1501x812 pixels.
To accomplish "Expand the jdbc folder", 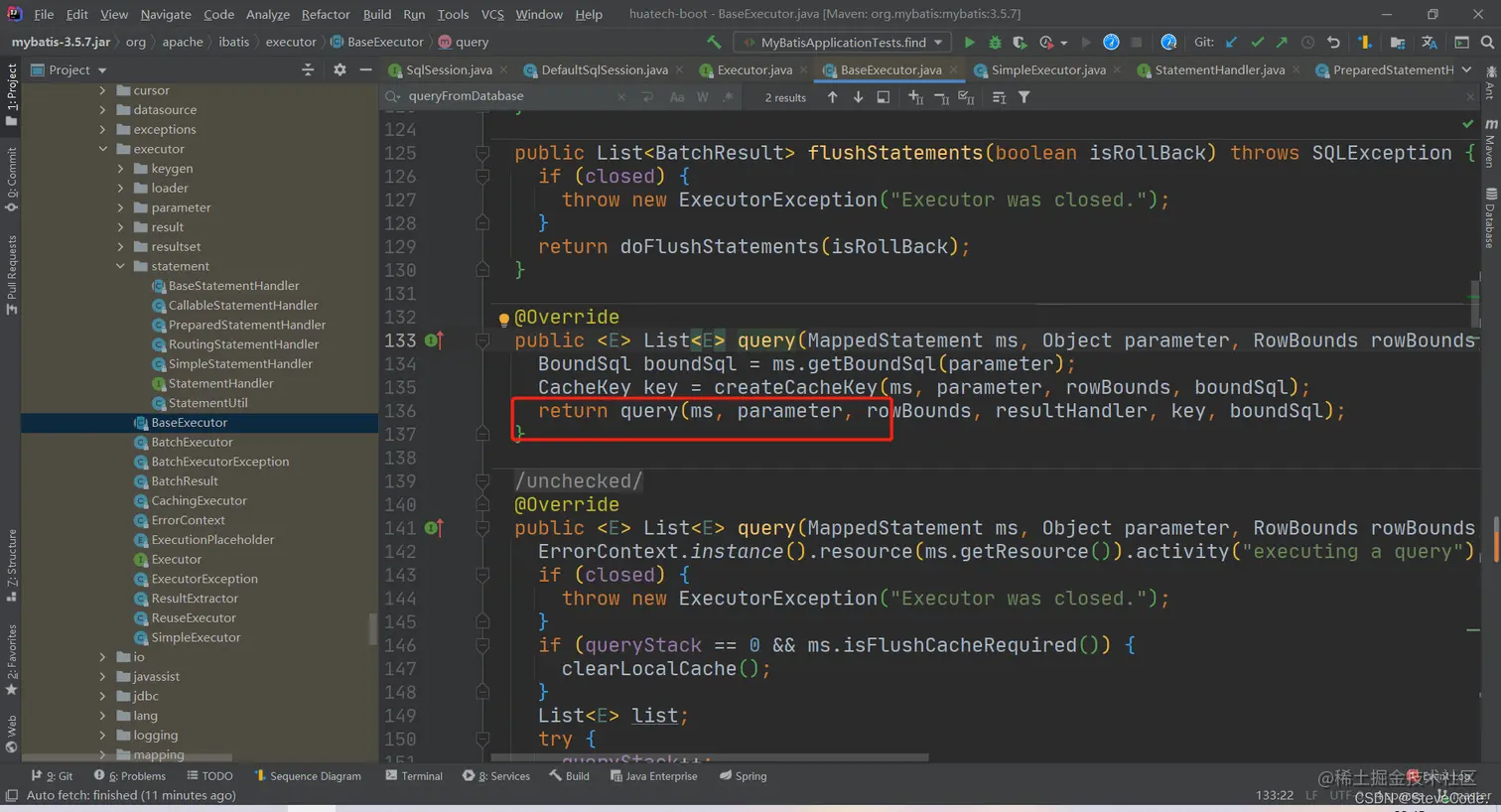I will point(103,696).
